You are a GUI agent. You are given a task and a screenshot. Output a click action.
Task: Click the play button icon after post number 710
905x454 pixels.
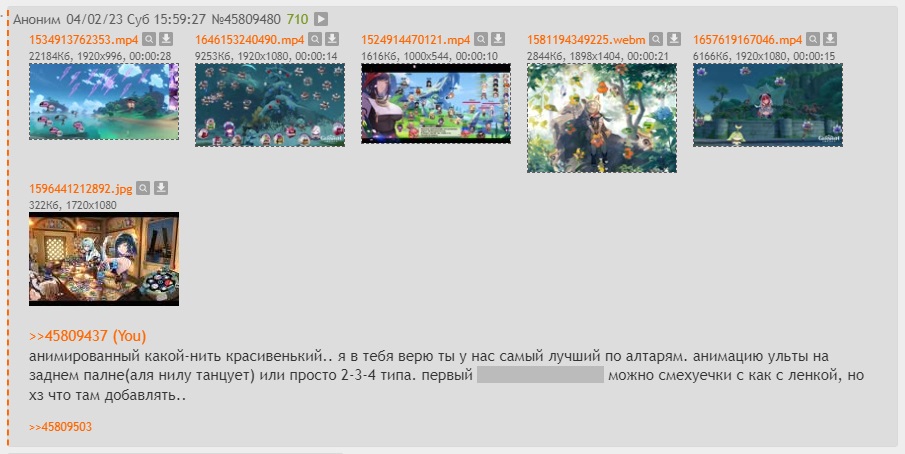[321, 19]
